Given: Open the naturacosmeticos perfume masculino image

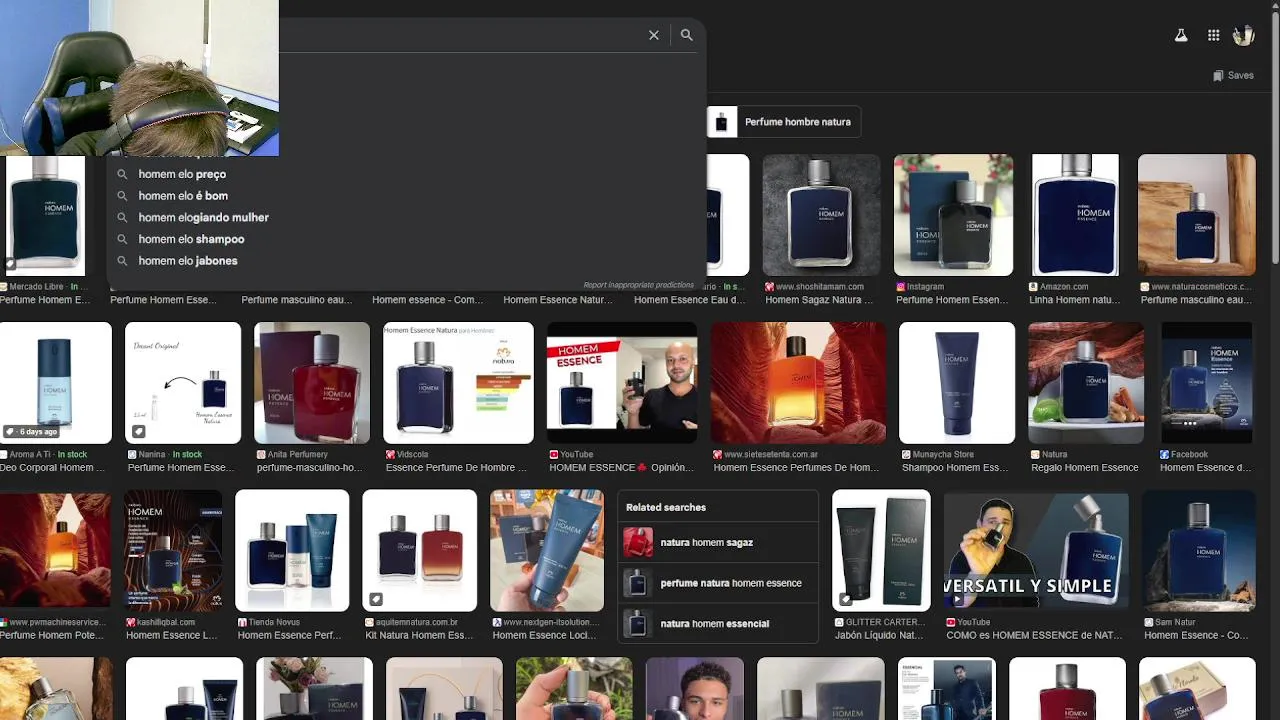Looking at the screenshot, I should 1196,215.
